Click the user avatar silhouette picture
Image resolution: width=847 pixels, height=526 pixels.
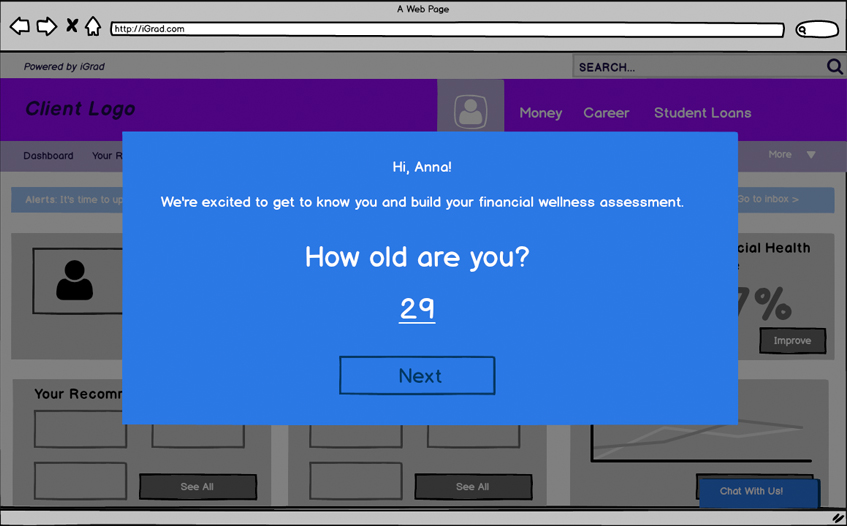[x=75, y=281]
